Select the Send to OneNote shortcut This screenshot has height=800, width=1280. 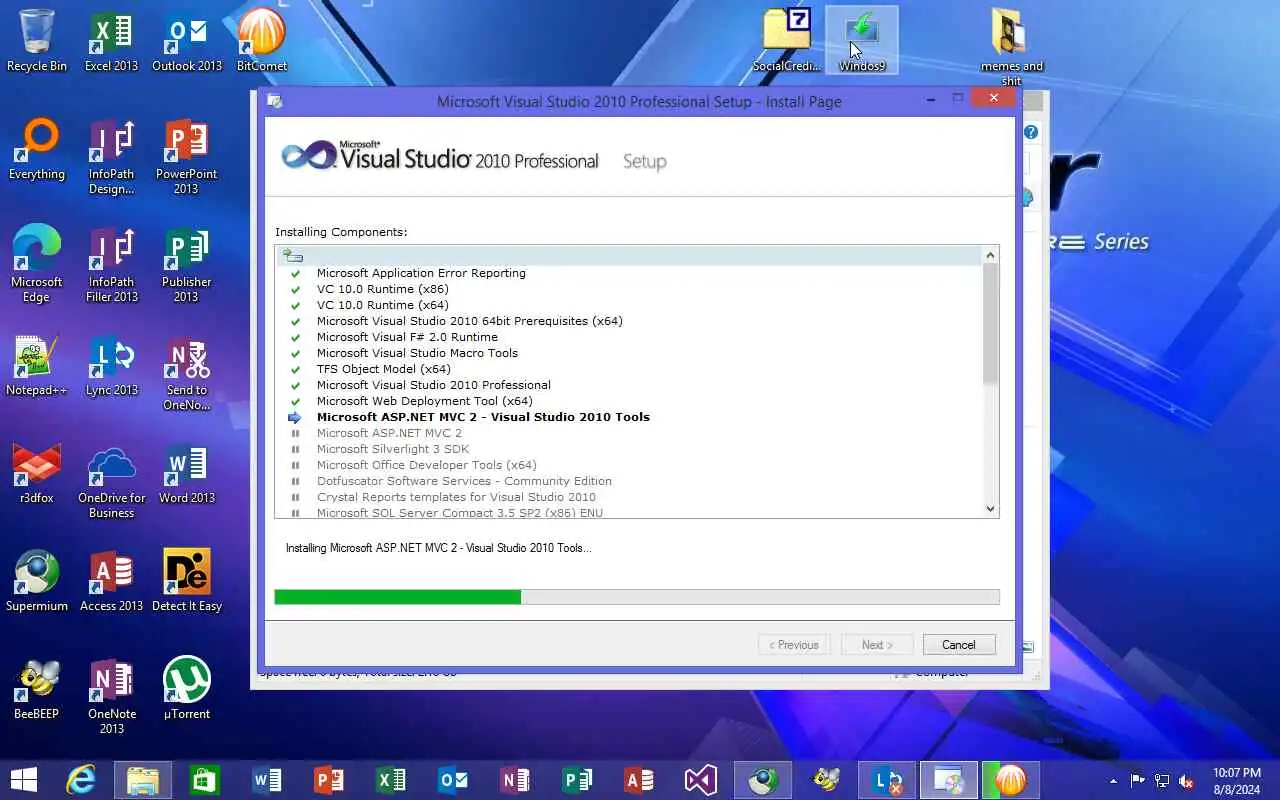coord(187,372)
